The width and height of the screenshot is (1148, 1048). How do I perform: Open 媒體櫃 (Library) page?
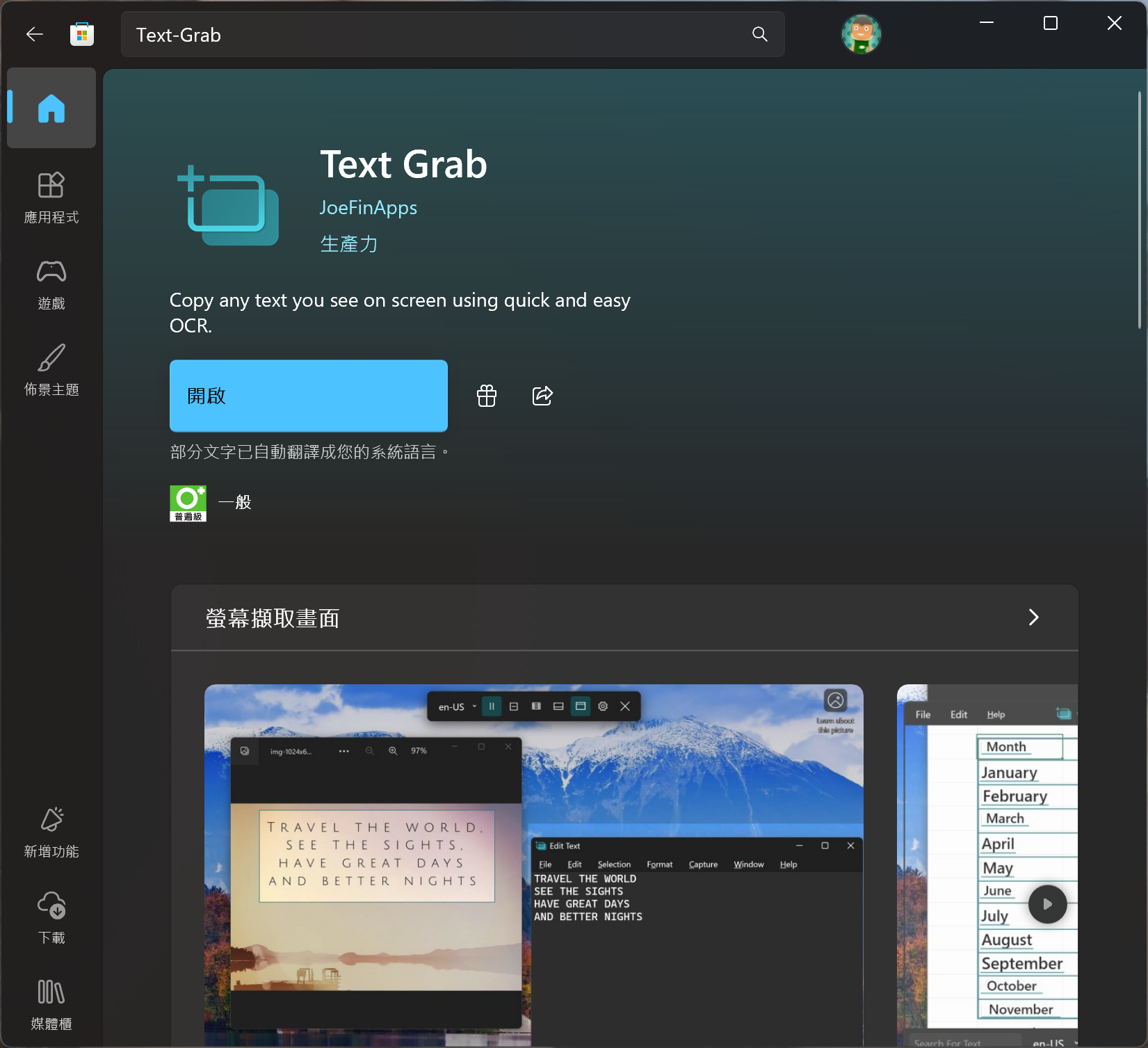(51, 1004)
